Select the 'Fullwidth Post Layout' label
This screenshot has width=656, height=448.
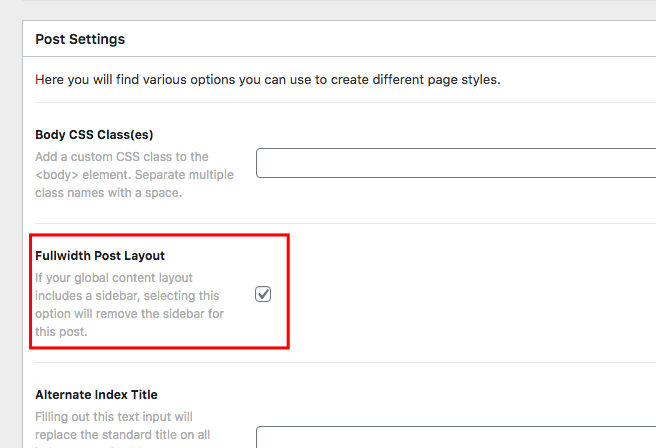[x=100, y=255]
